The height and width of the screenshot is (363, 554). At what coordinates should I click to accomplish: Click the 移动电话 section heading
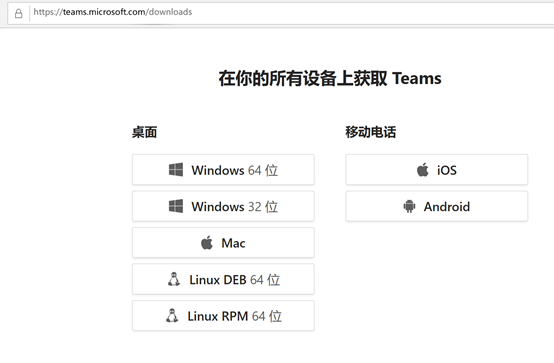(371, 132)
